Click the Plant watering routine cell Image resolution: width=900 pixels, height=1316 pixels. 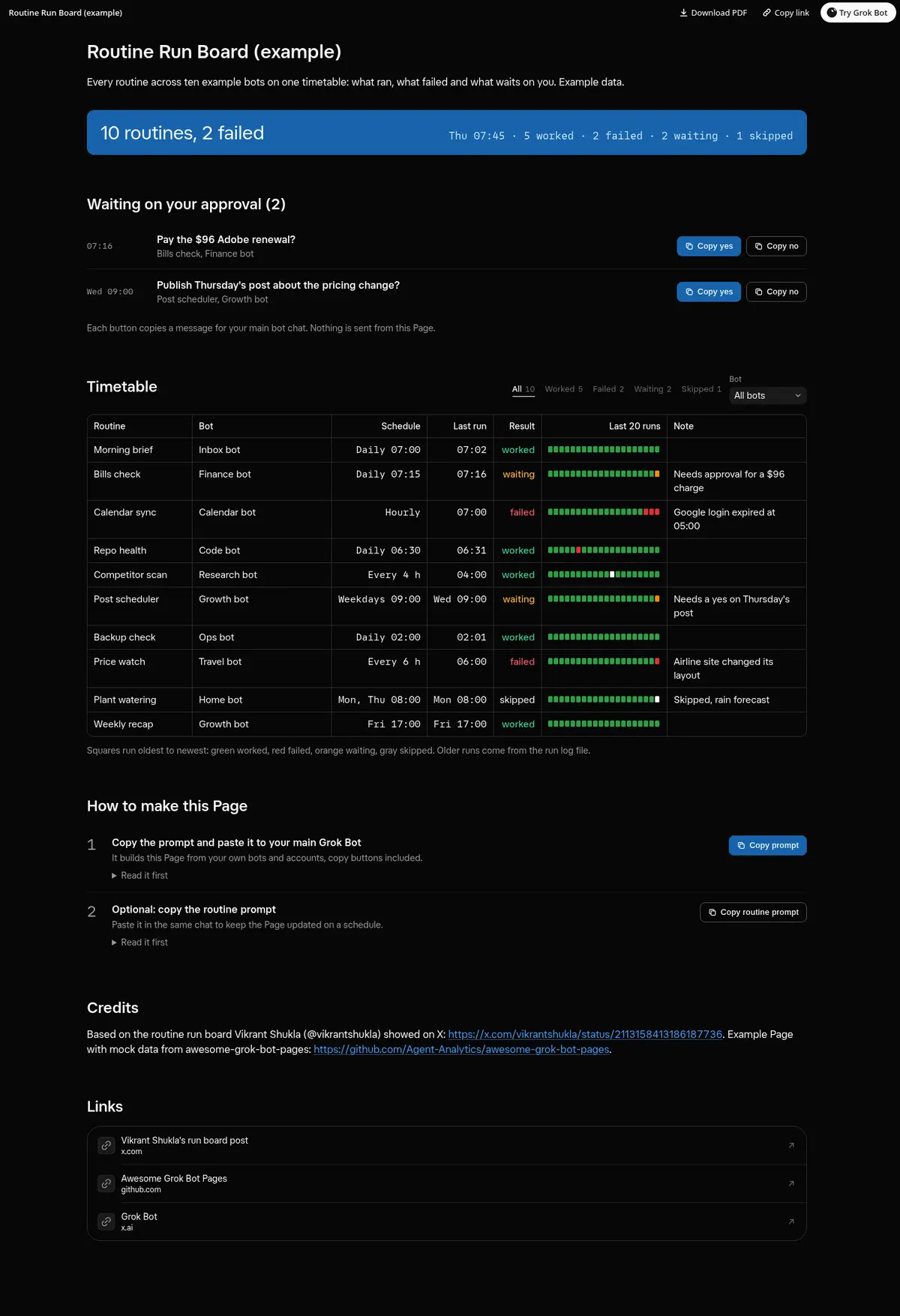pyautogui.click(x=139, y=700)
